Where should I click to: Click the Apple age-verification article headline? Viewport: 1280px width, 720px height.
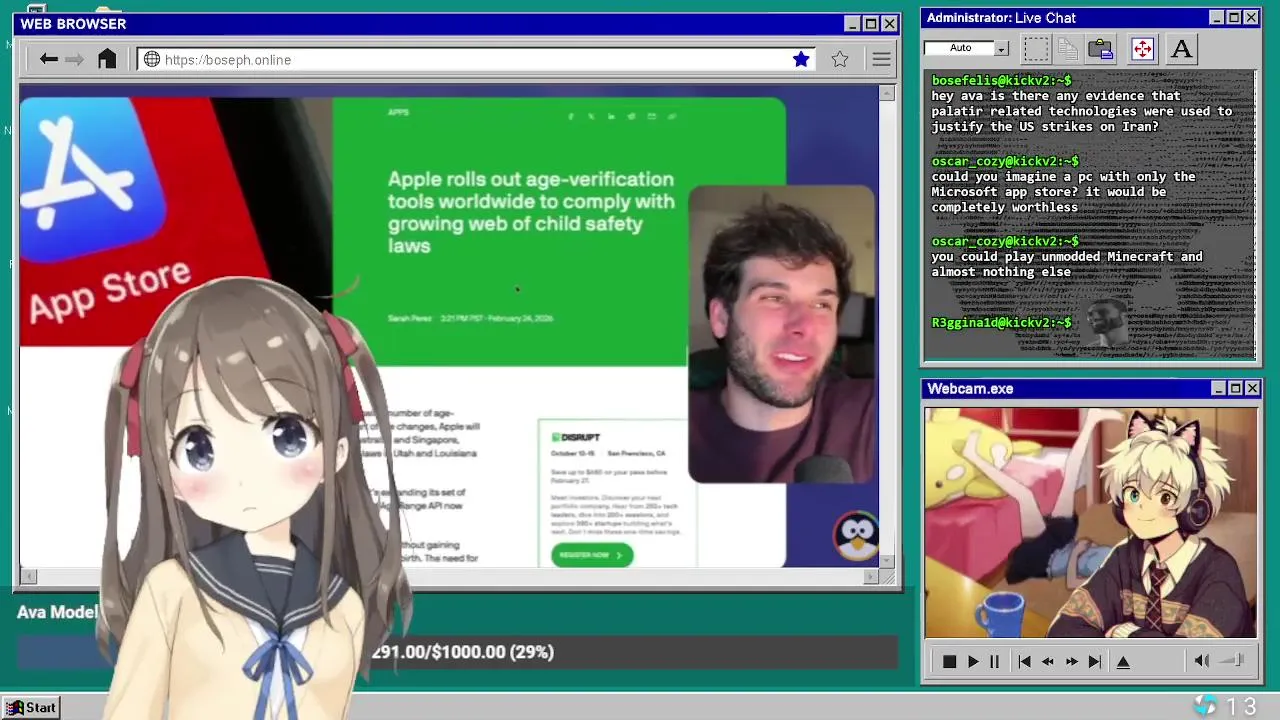531,212
